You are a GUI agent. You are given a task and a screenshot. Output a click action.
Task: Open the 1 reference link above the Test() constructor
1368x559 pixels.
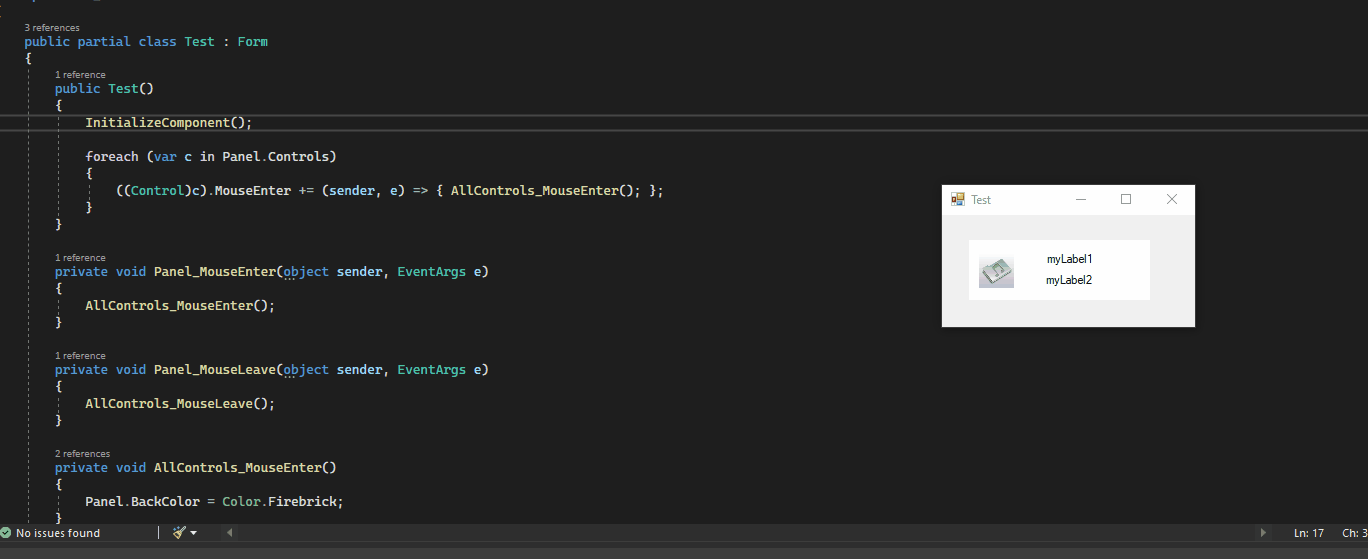click(x=80, y=74)
